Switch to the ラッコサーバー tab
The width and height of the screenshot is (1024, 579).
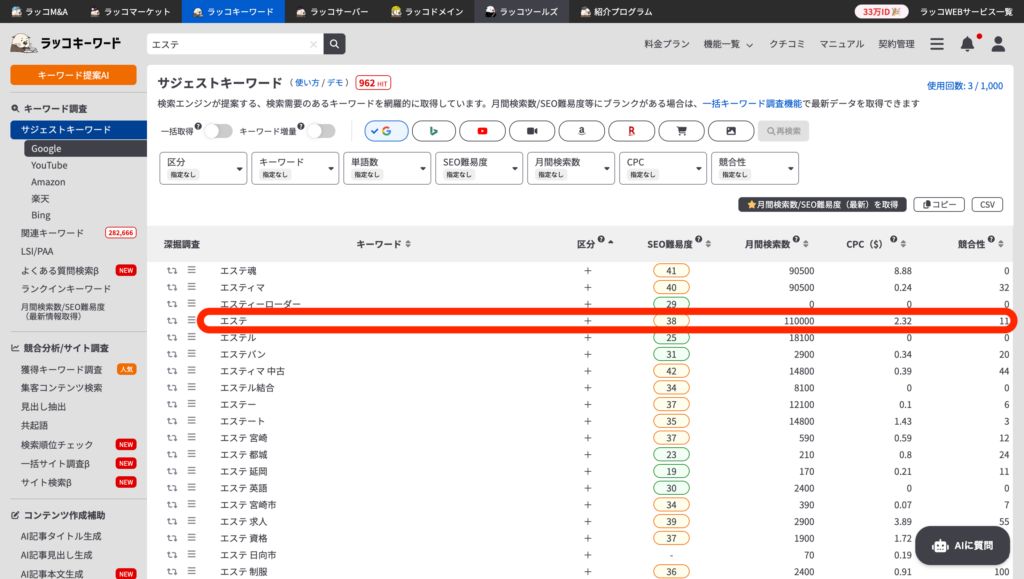coord(331,12)
